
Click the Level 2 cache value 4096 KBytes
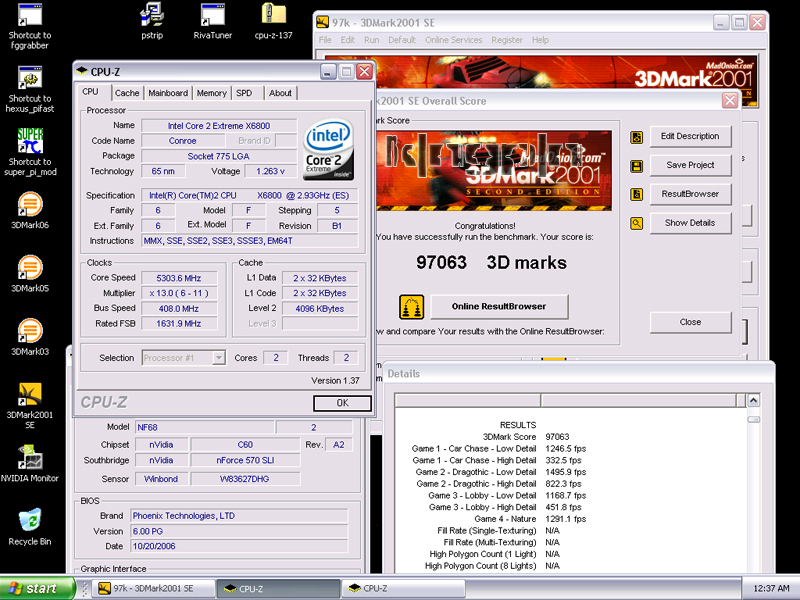click(x=320, y=309)
